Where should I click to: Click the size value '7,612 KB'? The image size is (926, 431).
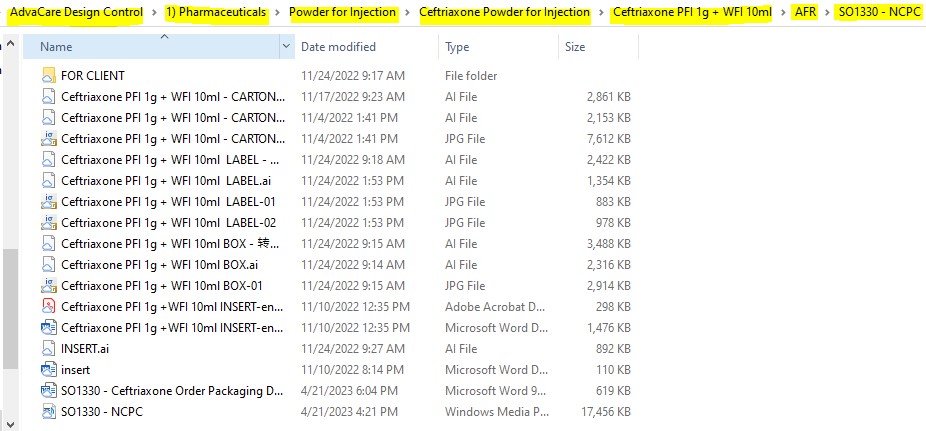pos(609,139)
